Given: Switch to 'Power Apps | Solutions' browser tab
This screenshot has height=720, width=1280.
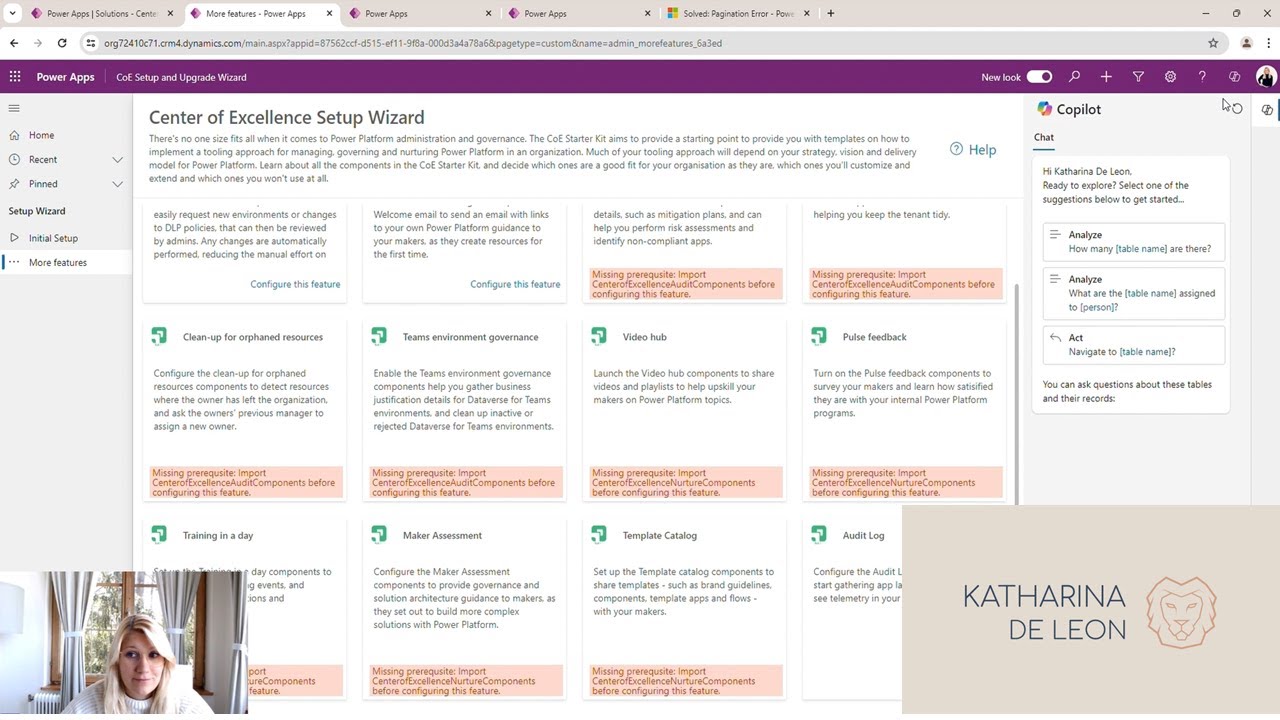Looking at the screenshot, I should (100, 14).
